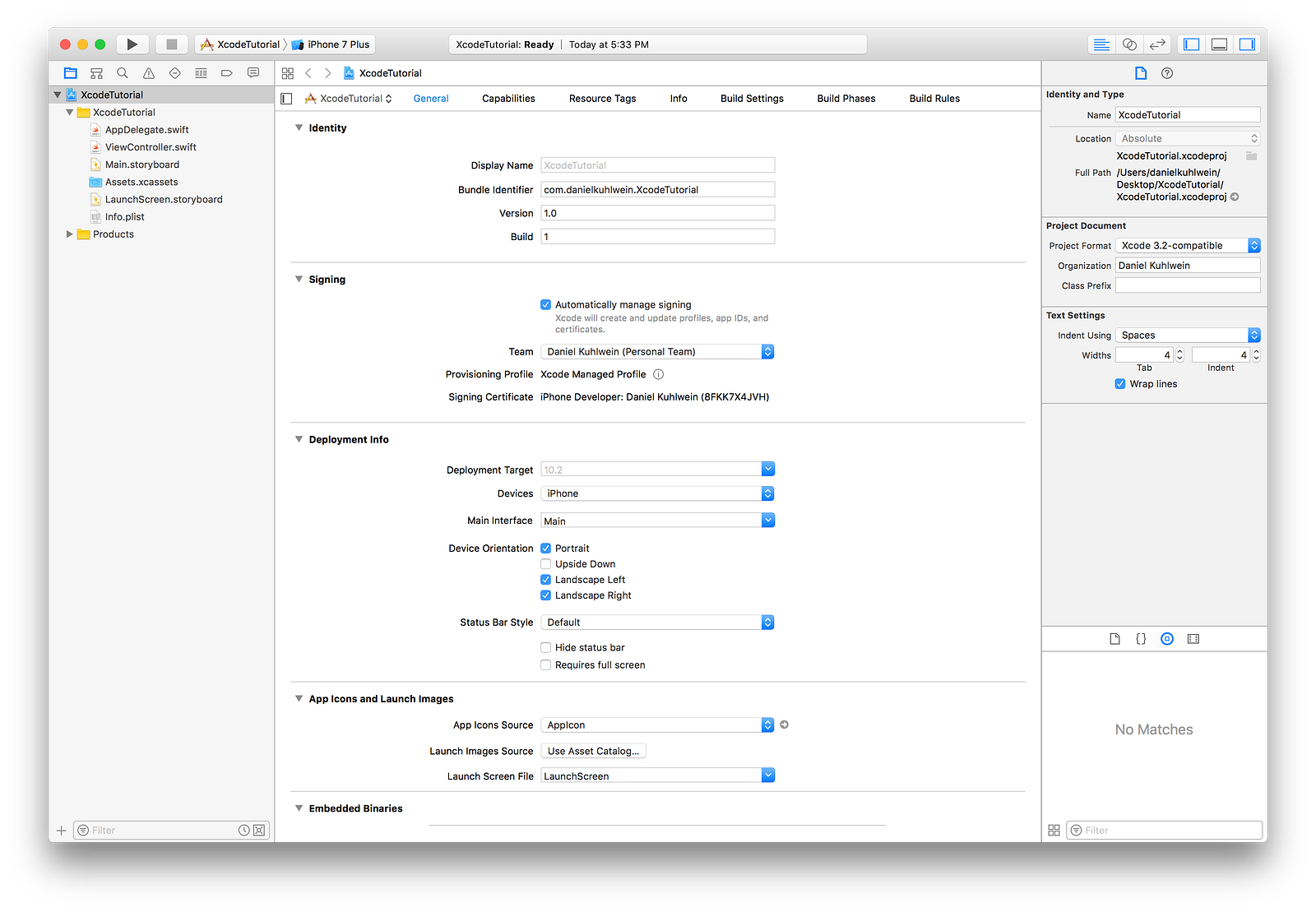Toggle the projects and targets list sidebar
Viewport: 1316px width, 912px height.
(x=286, y=99)
